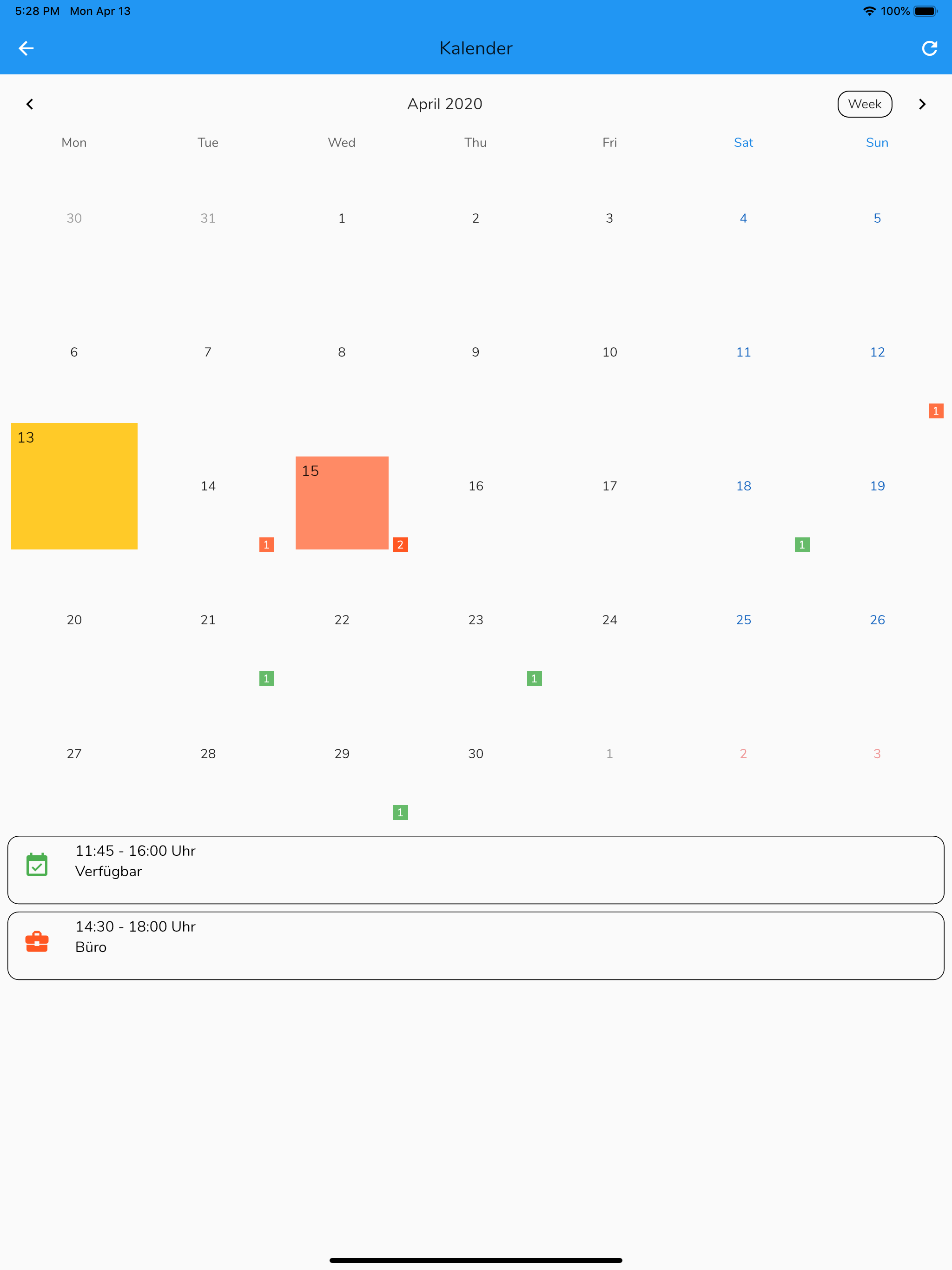Screen dimensions: 952x1270
Task: Advance to the next month with the right chevron
Action: tap(922, 104)
